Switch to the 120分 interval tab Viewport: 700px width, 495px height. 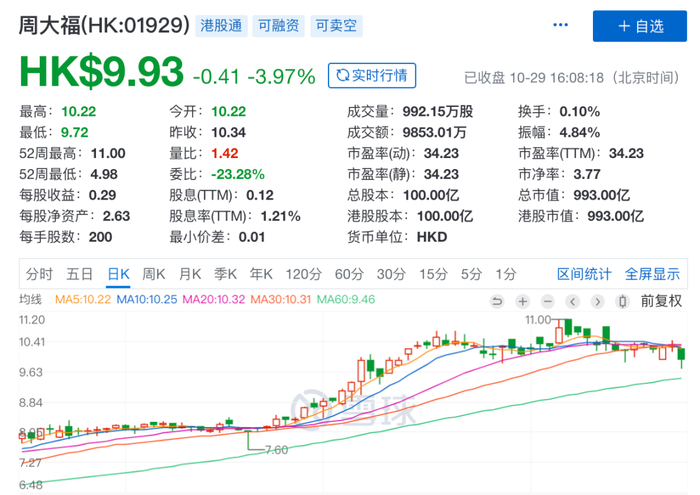[x=304, y=274]
